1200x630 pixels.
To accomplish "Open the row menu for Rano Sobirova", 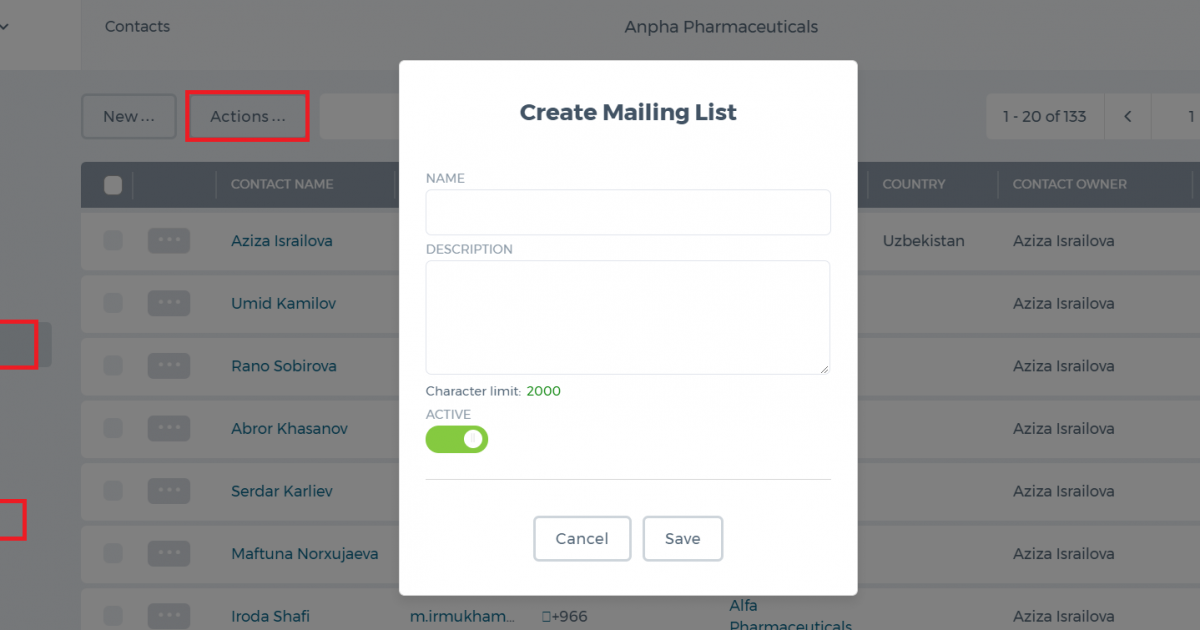I will tap(168, 366).
